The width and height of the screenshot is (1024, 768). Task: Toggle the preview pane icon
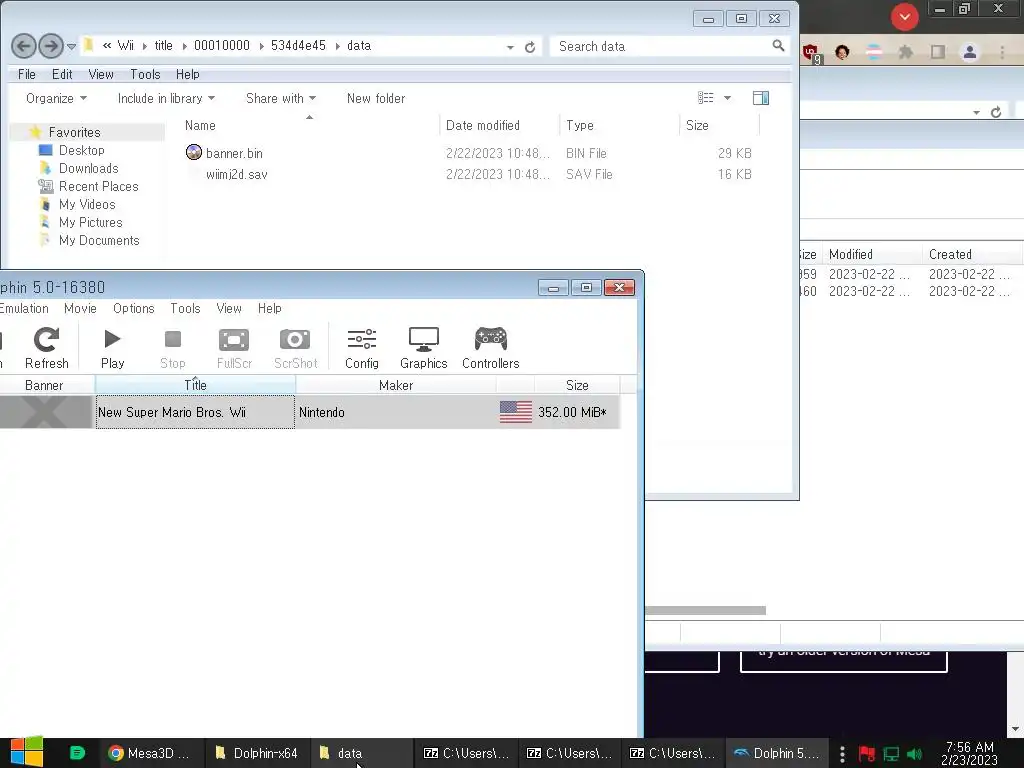point(761,98)
